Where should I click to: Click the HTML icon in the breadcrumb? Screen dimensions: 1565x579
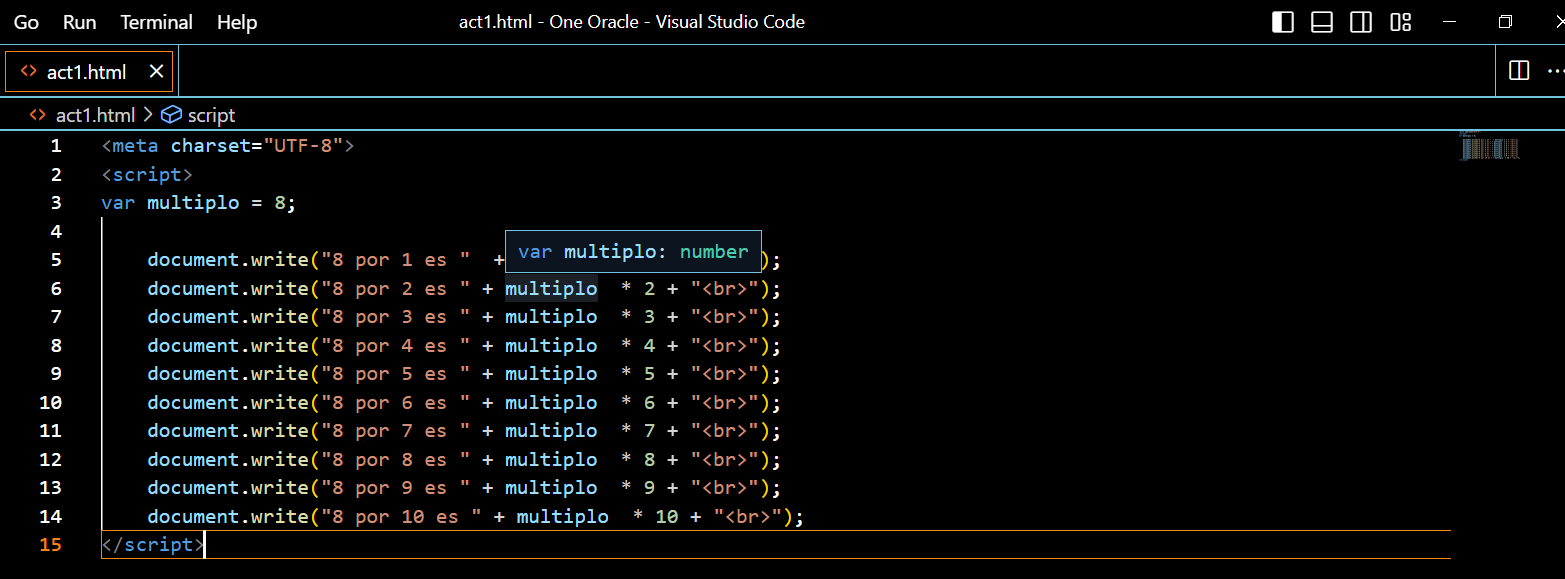point(37,115)
